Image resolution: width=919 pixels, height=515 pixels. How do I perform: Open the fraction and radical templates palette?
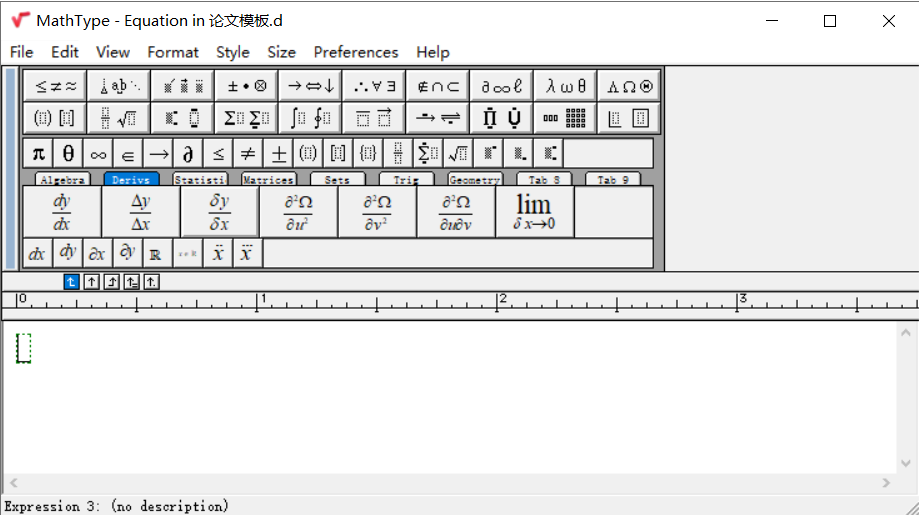pyautogui.click(x=119, y=118)
